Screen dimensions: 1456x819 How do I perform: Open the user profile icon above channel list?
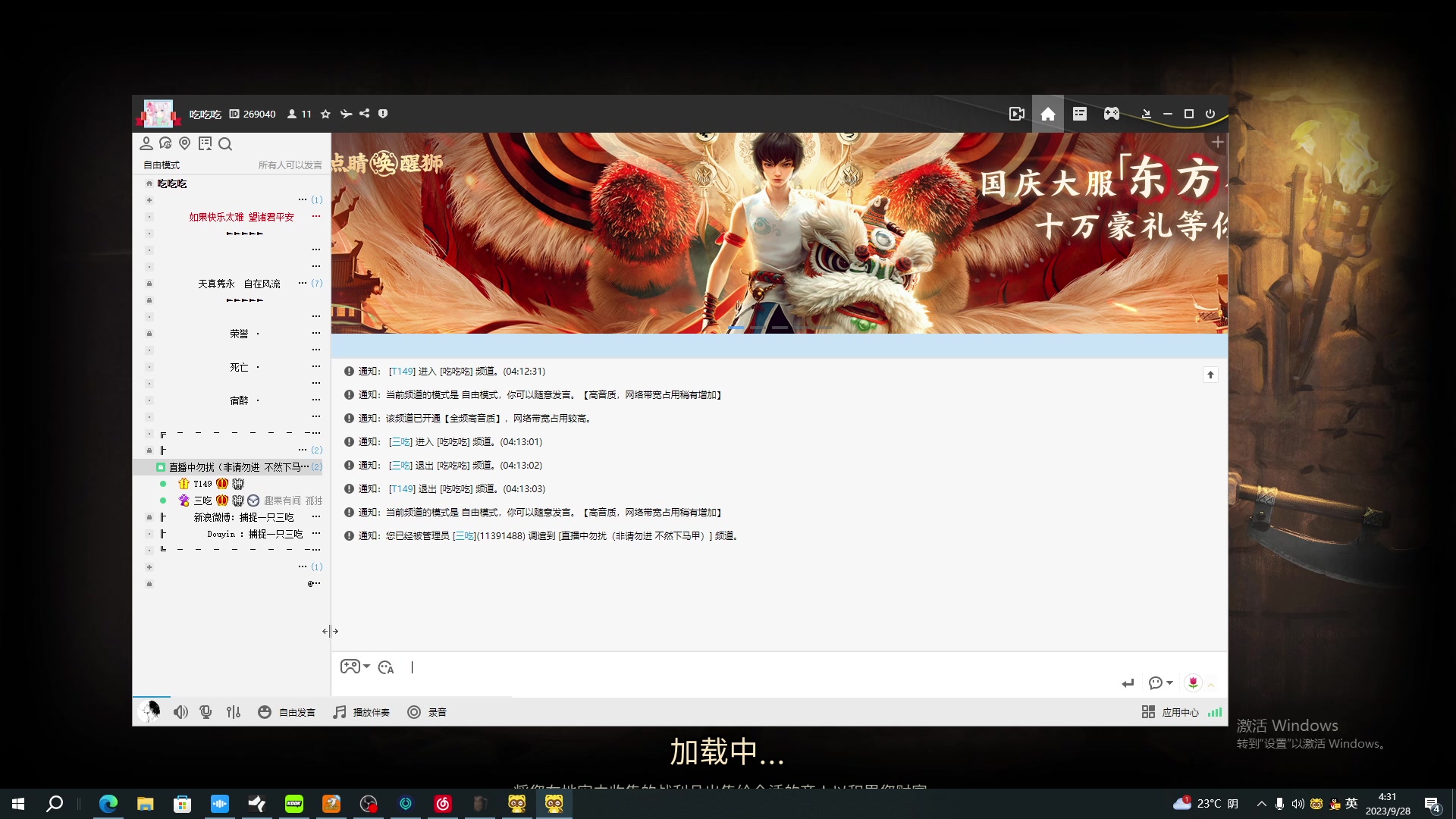point(146,143)
